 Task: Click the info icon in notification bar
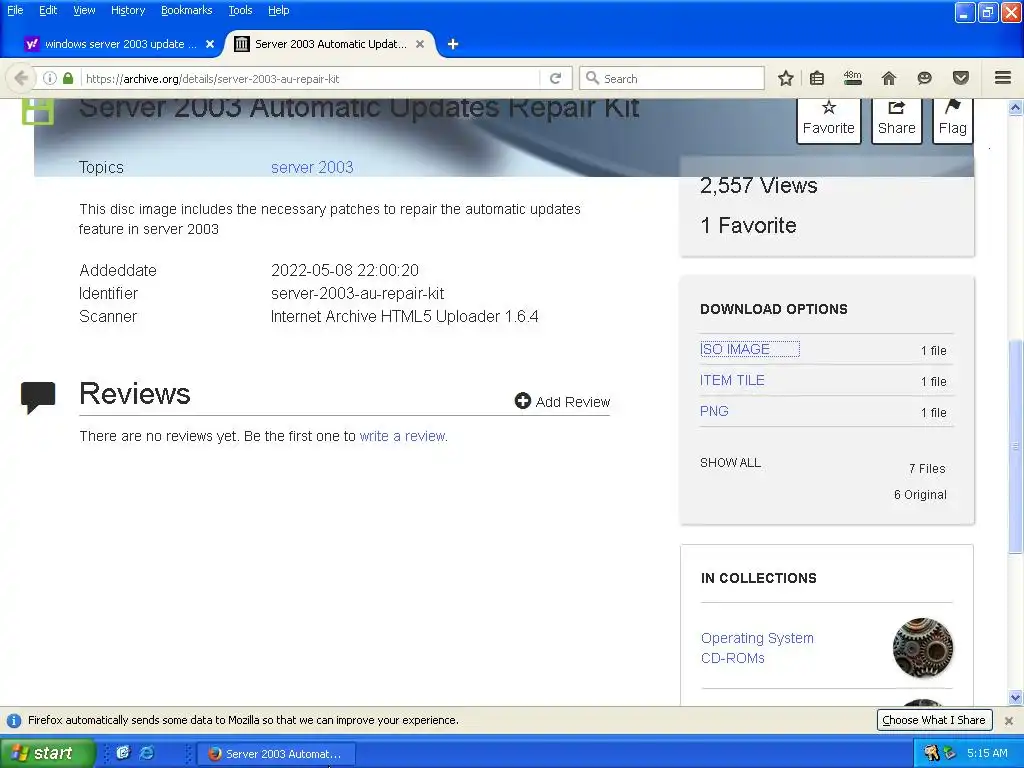(13, 720)
